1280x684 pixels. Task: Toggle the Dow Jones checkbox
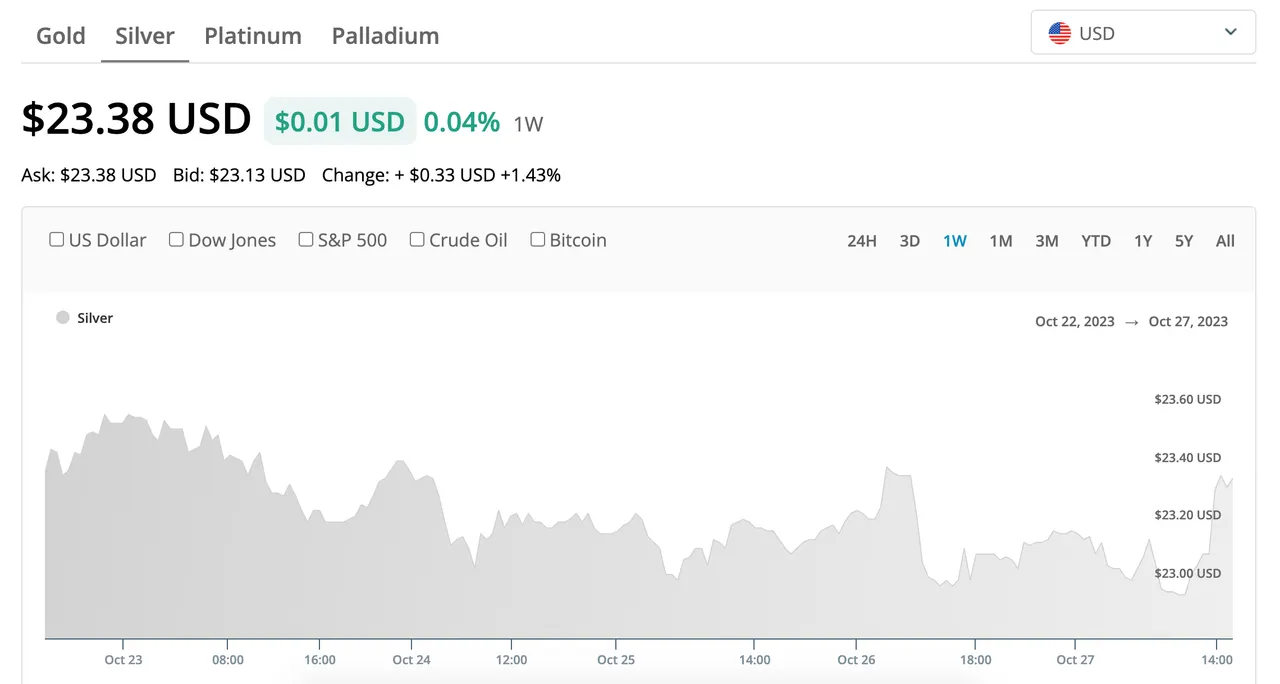[x=176, y=240]
